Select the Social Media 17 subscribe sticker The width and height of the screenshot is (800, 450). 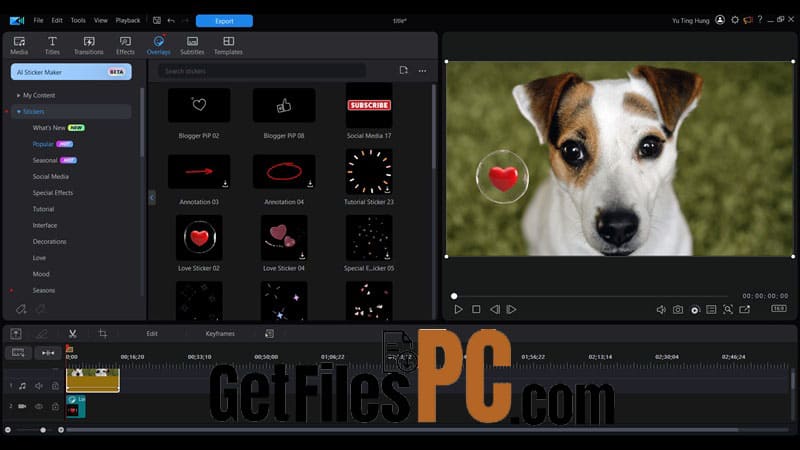point(369,105)
